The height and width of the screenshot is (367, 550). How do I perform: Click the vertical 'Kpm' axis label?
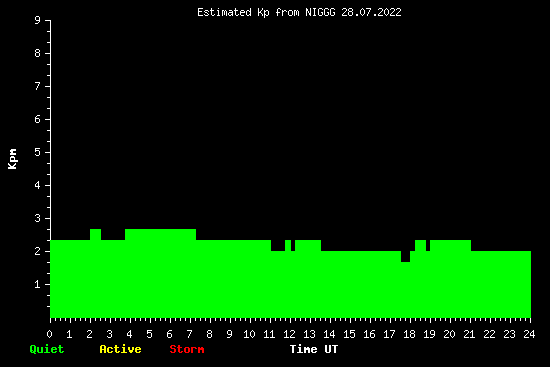point(12,159)
